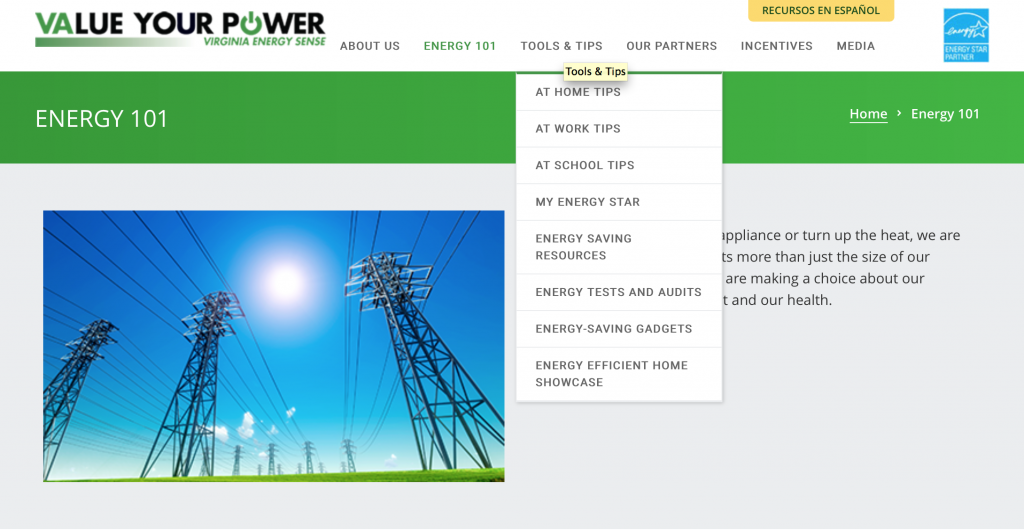Follow the Home breadcrumb link
1024x530 pixels.
(x=868, y=114)
